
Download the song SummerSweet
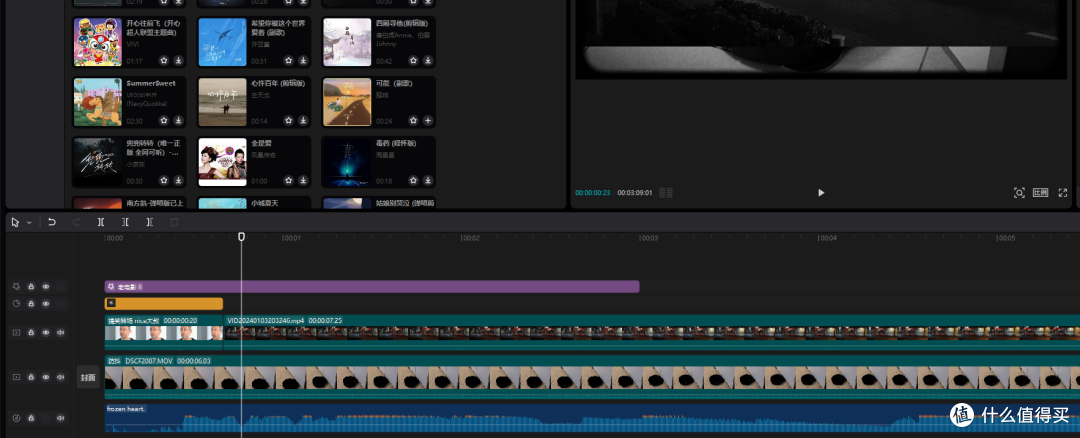[178, 120]
